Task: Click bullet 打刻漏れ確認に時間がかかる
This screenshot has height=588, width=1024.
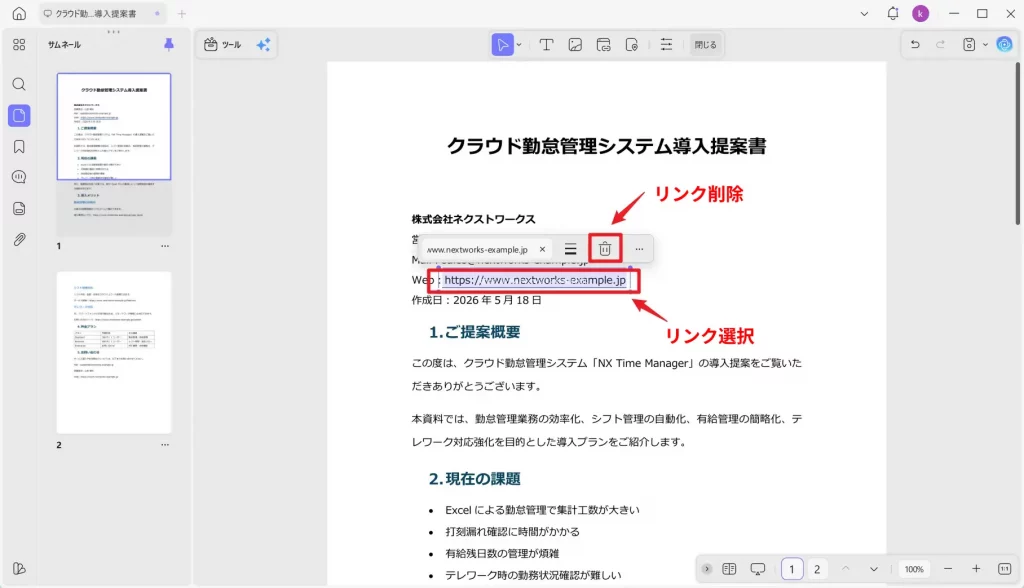Action: 513,532
